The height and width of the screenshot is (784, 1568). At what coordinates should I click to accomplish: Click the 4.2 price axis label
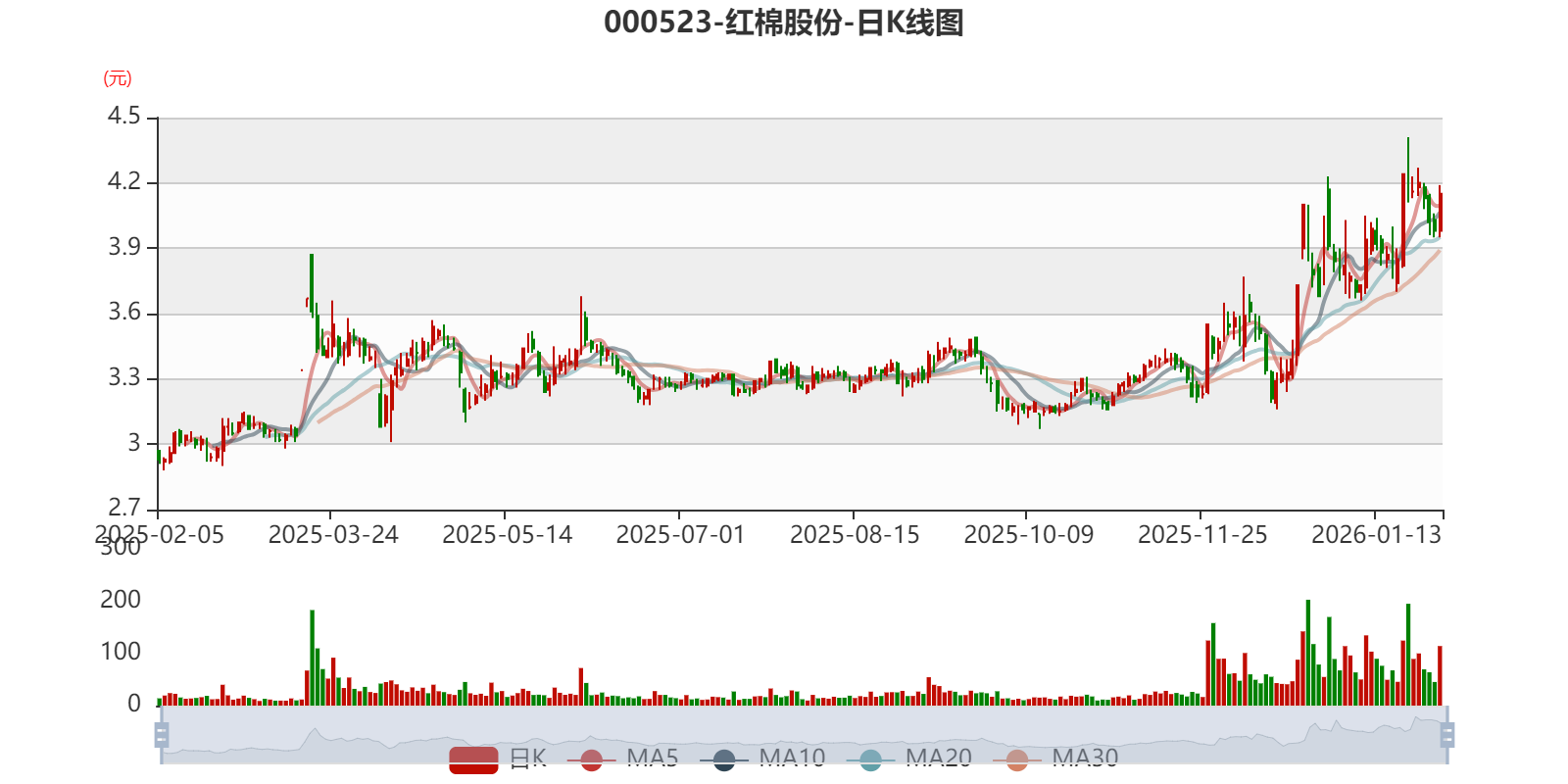(x=124, y=181)
